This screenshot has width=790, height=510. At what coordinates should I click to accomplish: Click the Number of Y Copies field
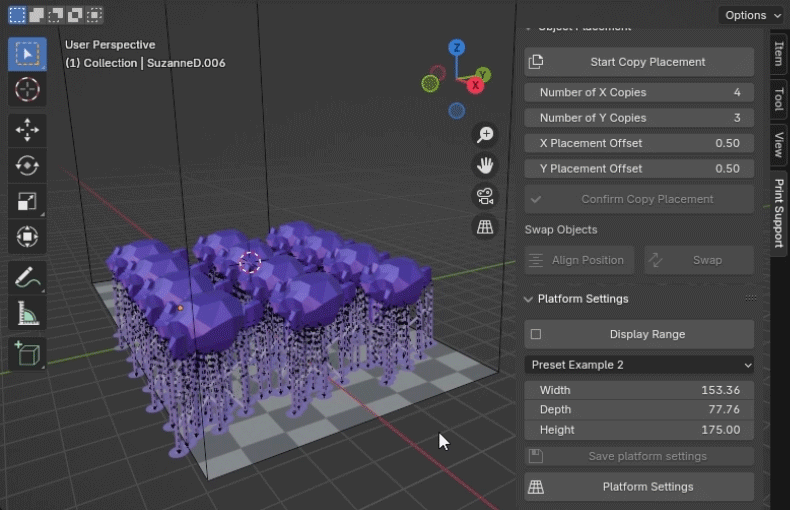coord(639,118)
